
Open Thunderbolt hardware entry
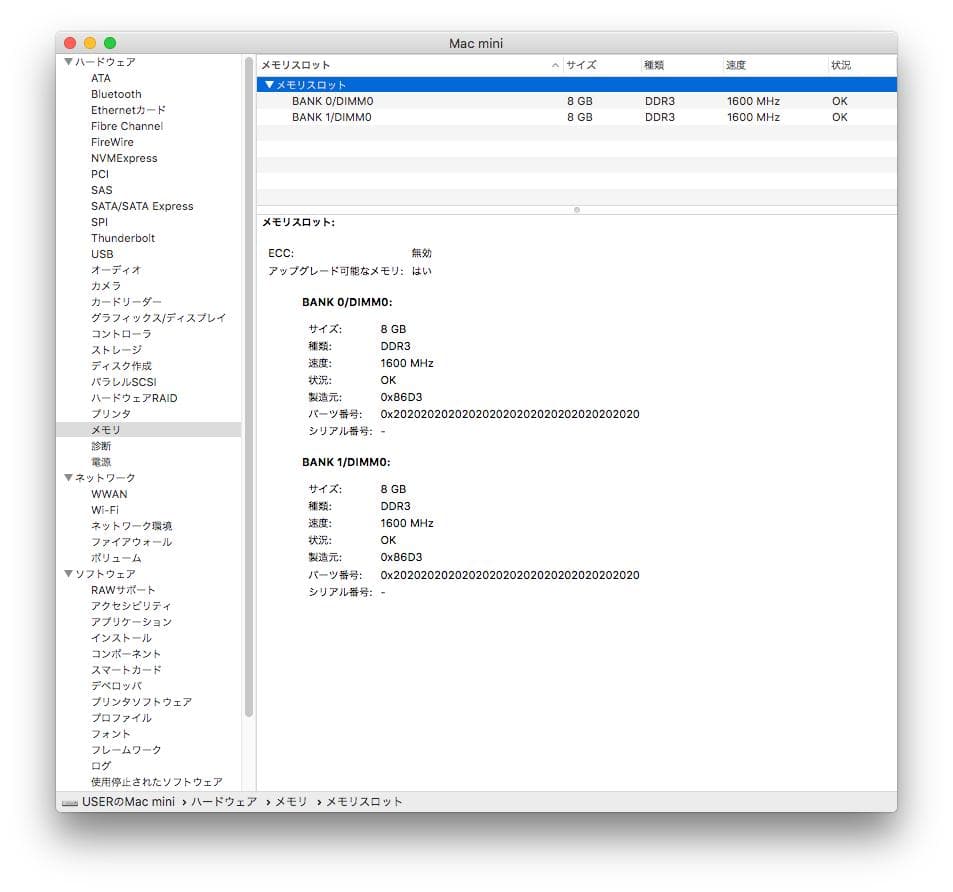[x=123, y=238]
